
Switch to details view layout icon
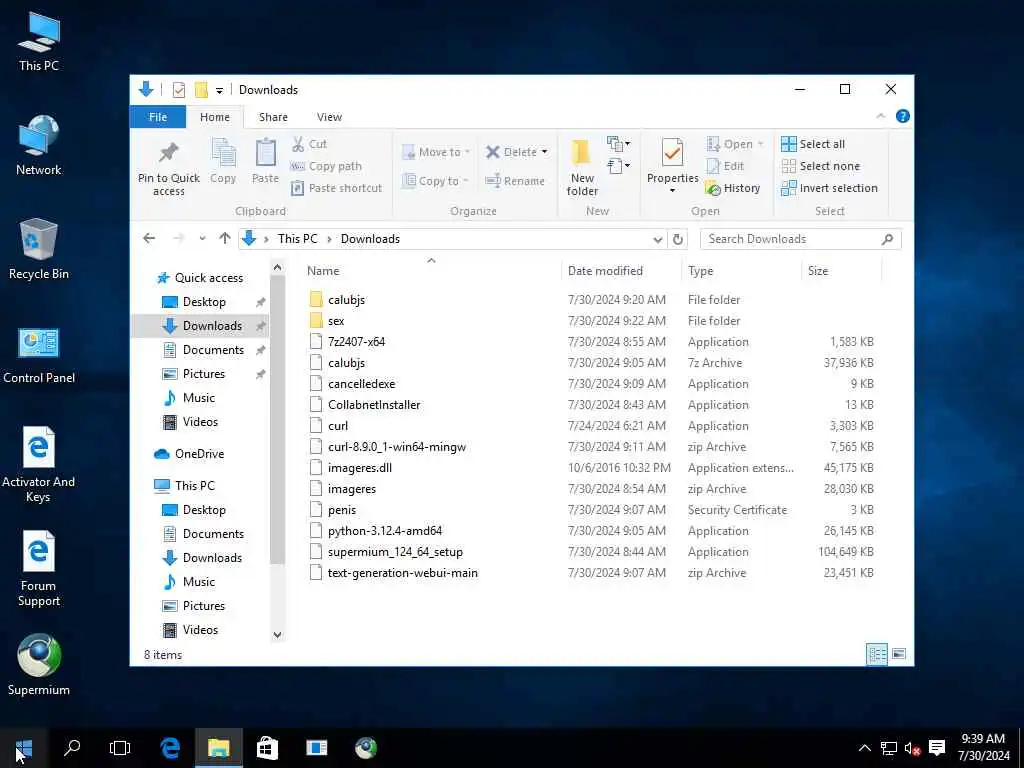(876, 654)
